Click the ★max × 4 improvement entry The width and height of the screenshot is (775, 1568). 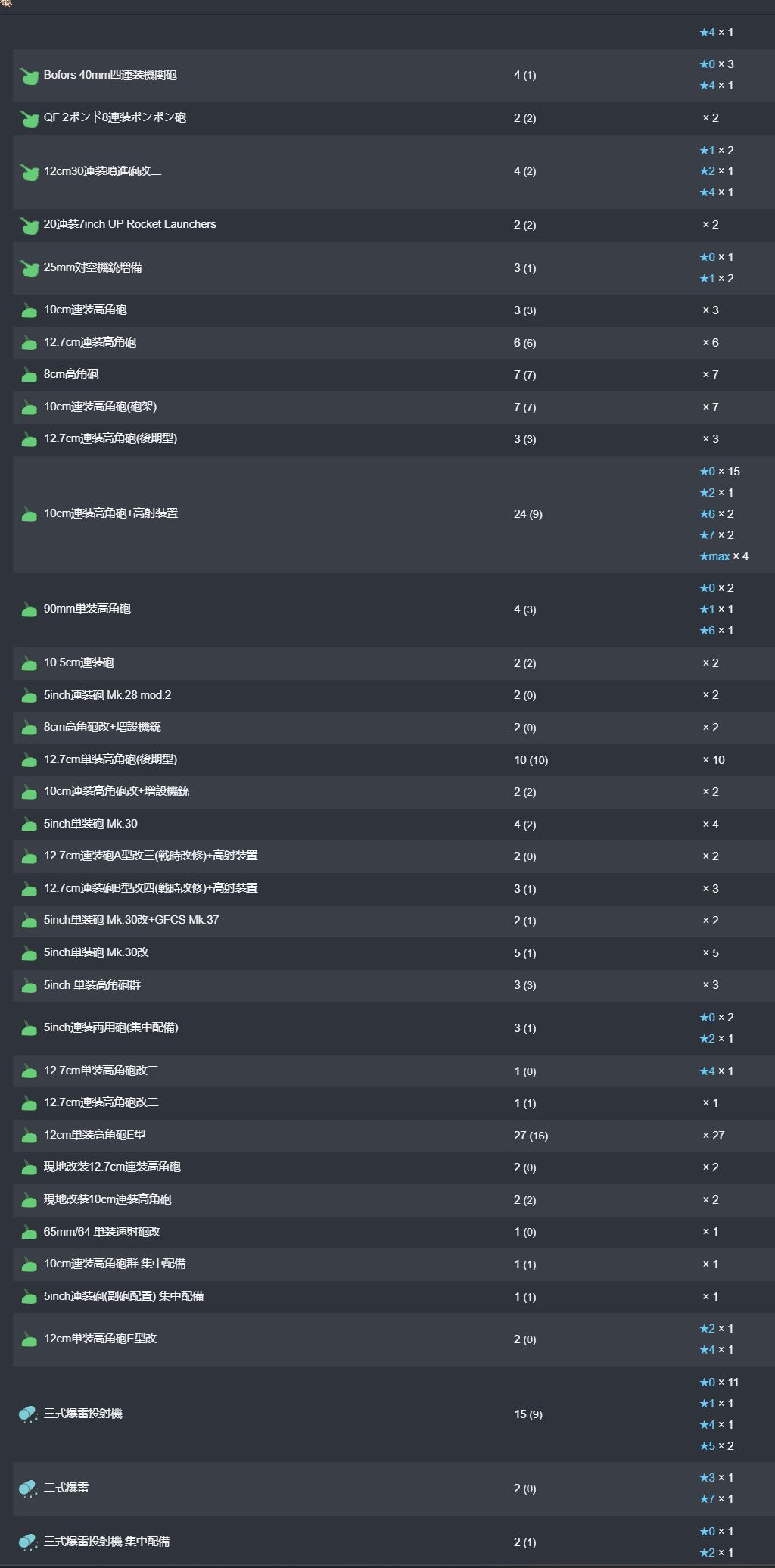coord(724,556)
